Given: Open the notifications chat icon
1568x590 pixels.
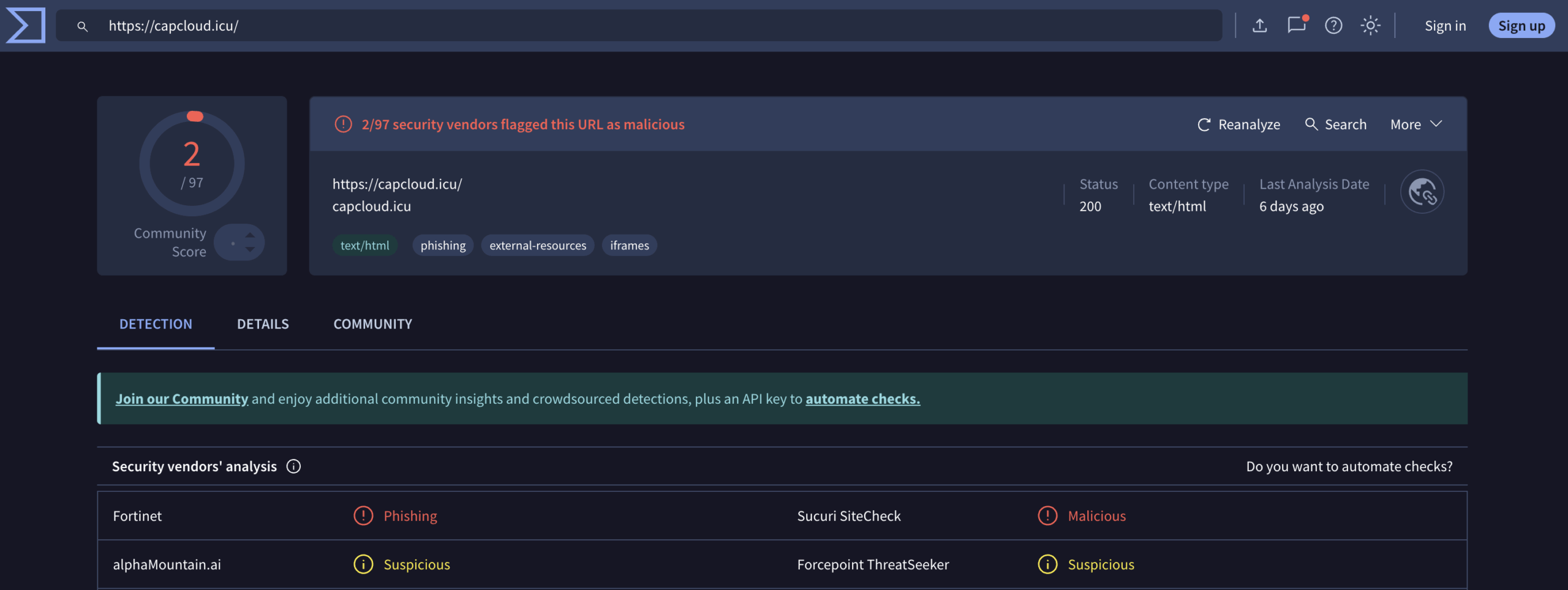Looking at the screenshot, I should [1296, 25].
